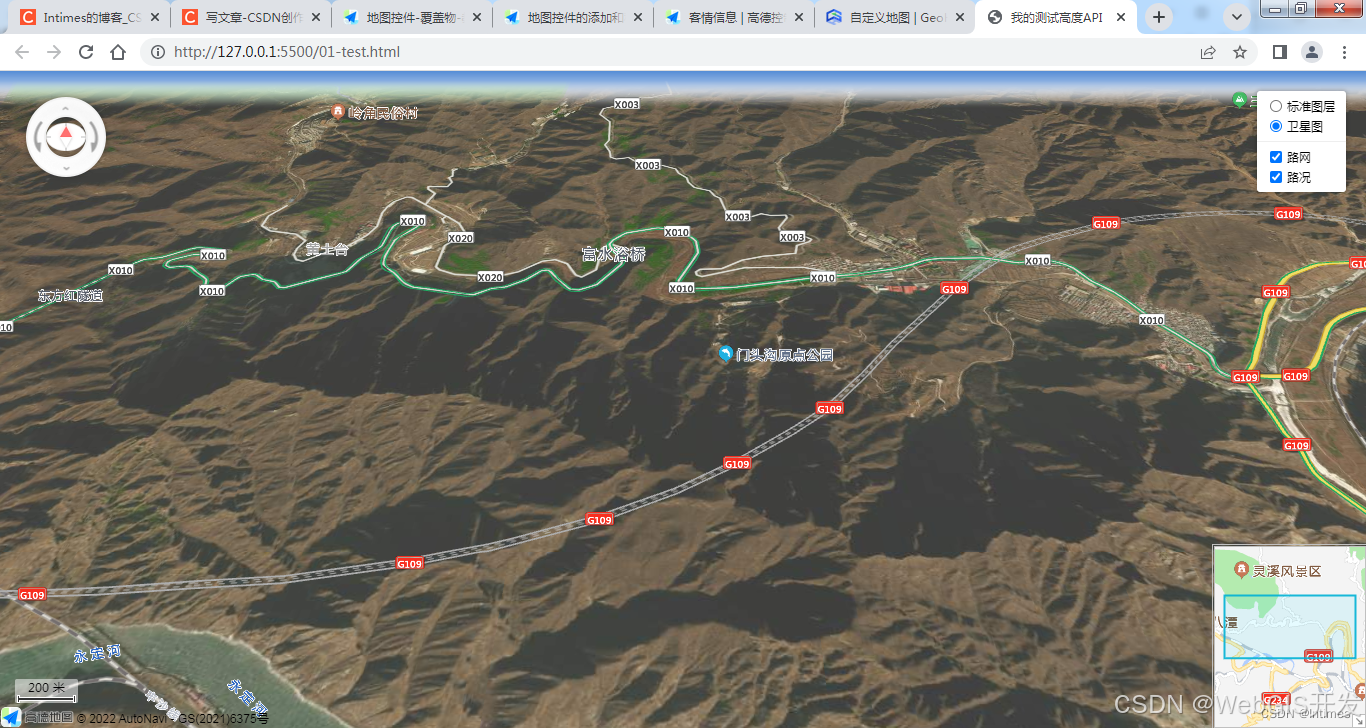Share this page
This screenshot has width=1366, height=728.
coord(1208,52)
